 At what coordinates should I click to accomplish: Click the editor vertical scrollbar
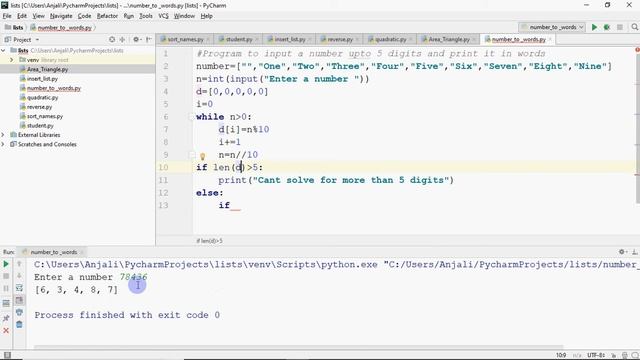pyautogui.click(x=638, y=129)
